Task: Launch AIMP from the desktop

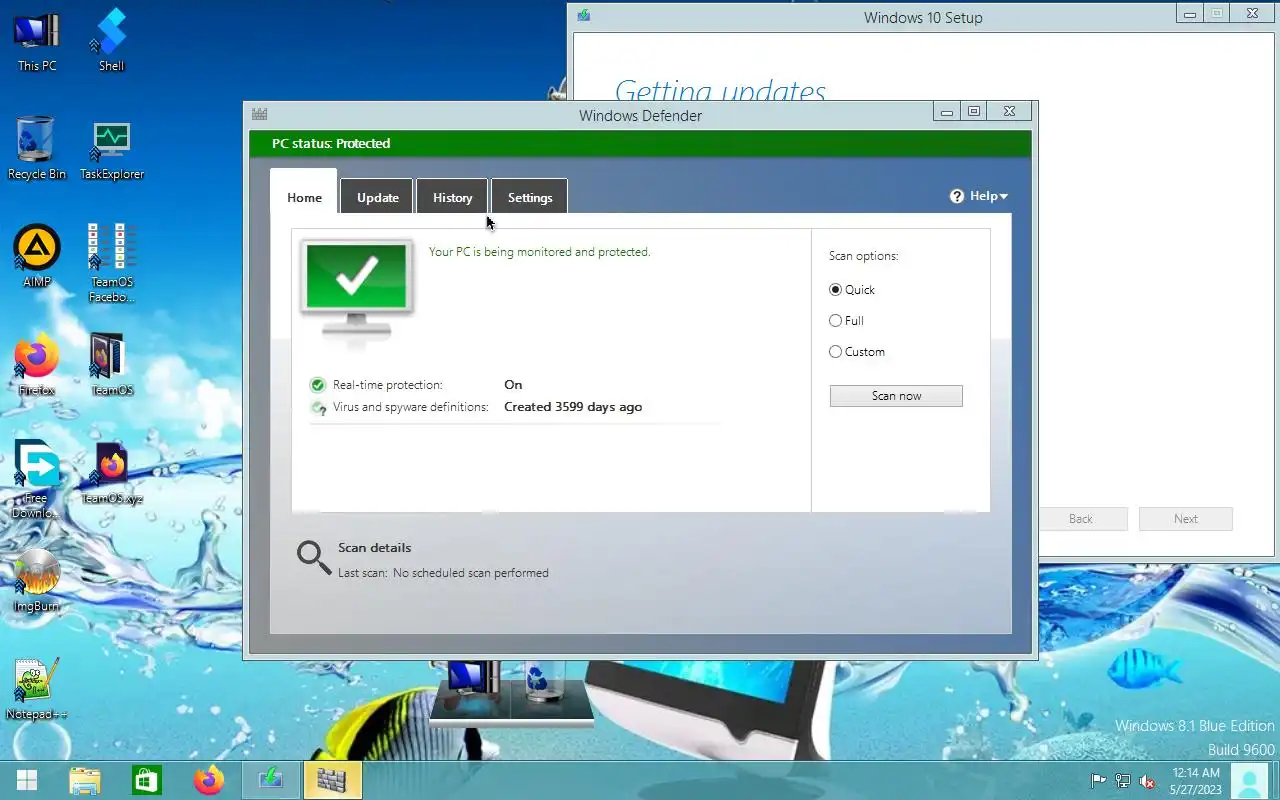Action: 37,256
